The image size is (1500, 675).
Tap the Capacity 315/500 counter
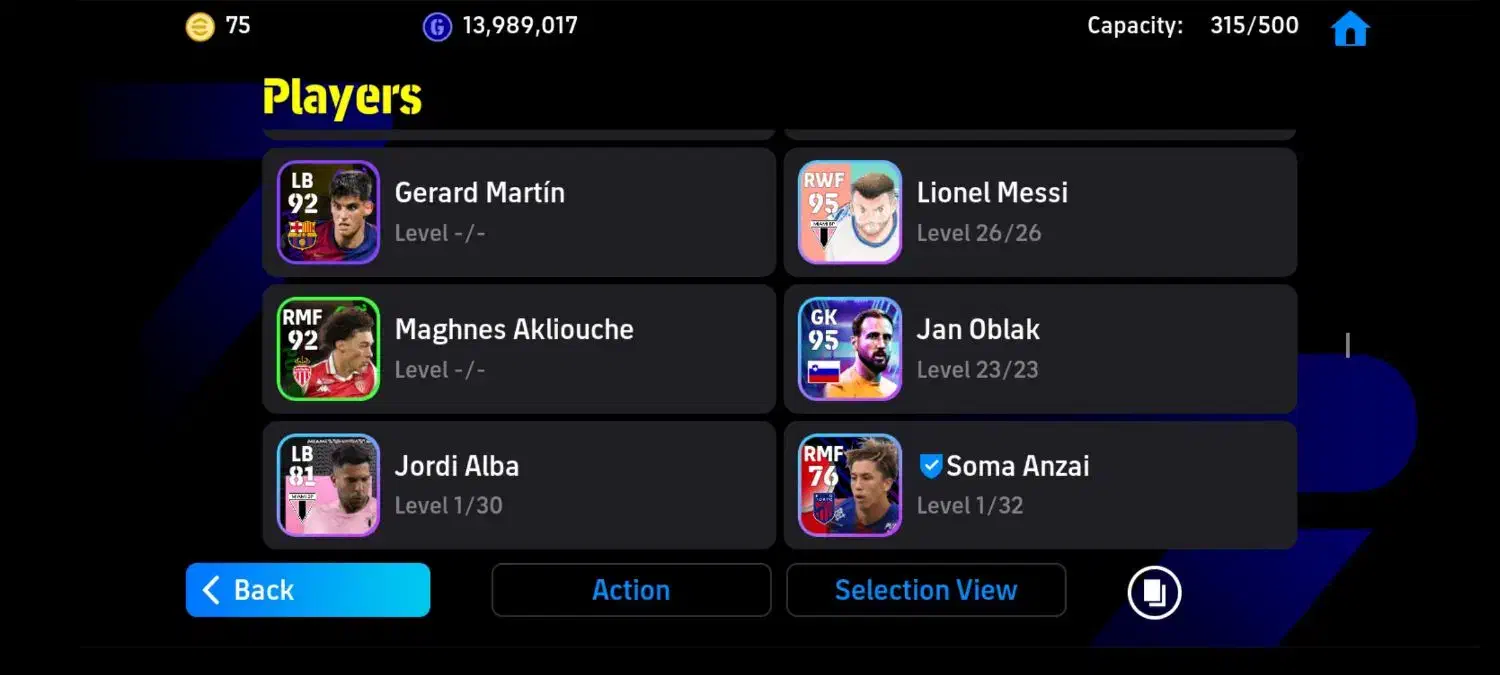[x=1193, y=26]
